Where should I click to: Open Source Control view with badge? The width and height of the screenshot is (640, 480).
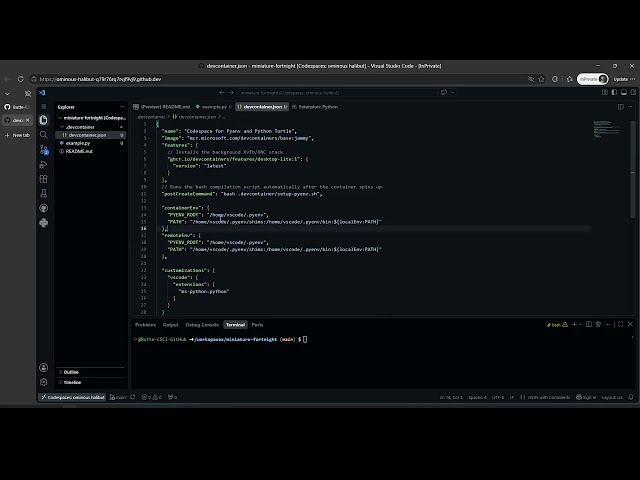[x=44, y=150]
